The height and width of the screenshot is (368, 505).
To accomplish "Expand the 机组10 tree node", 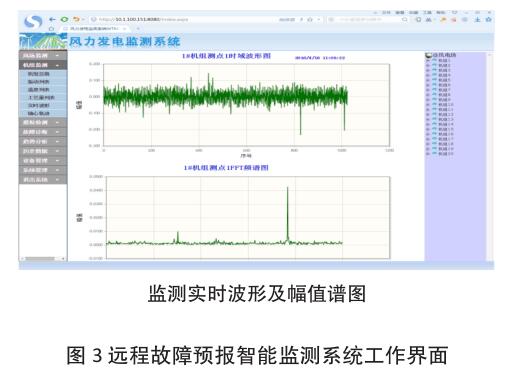I will [x=427, y=105].
